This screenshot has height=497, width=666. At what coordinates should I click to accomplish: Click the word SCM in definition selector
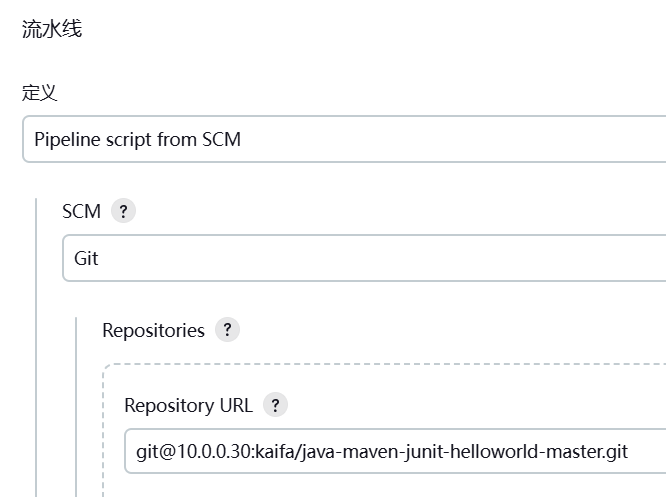pos(220,139)
